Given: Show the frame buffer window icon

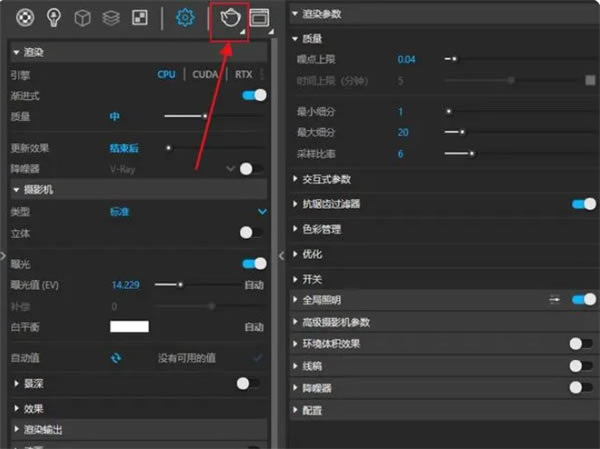Looking at the screenshot, I should pyautogui.click(x=259, y=18).
